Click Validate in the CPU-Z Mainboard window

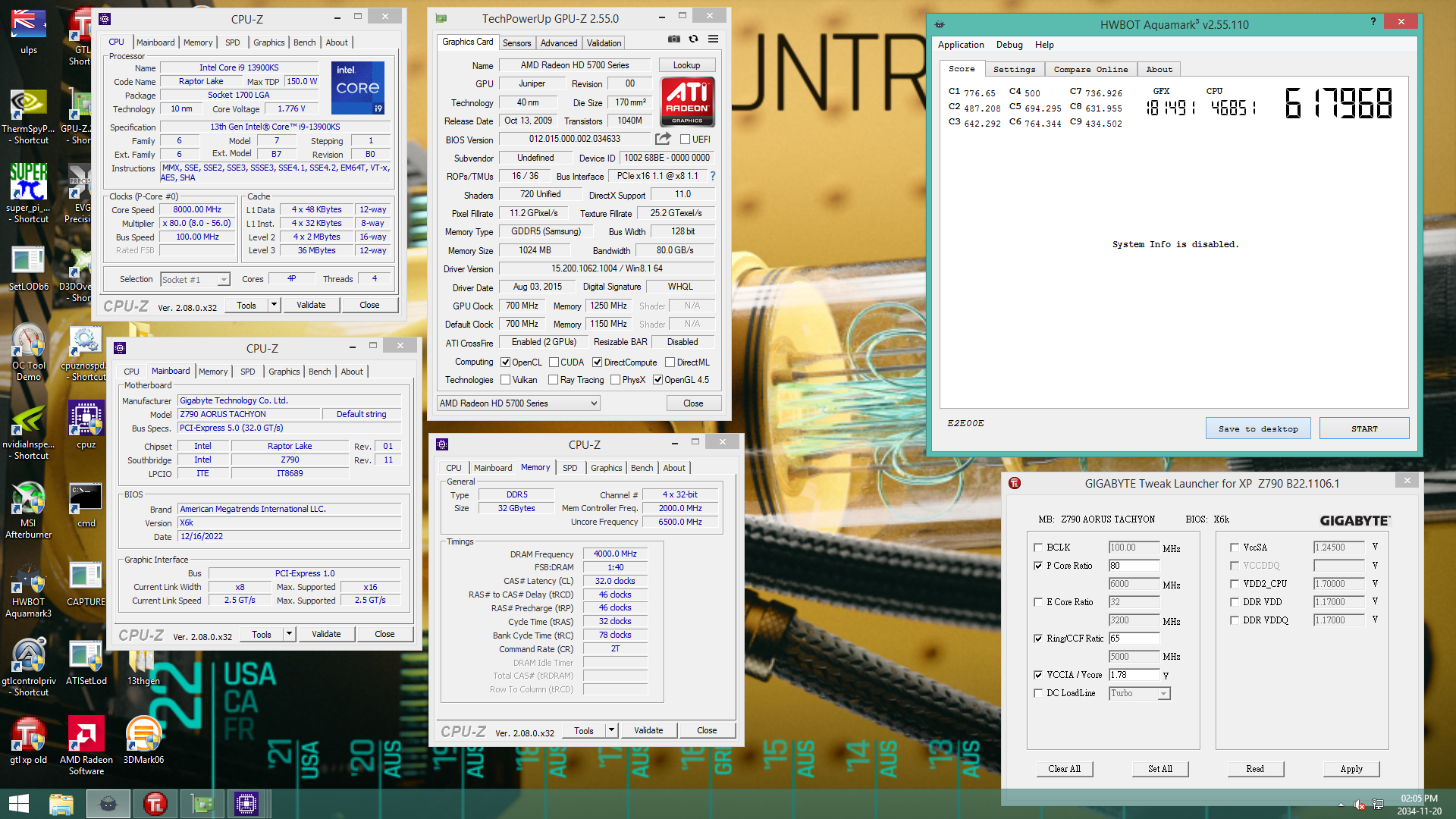326,634
